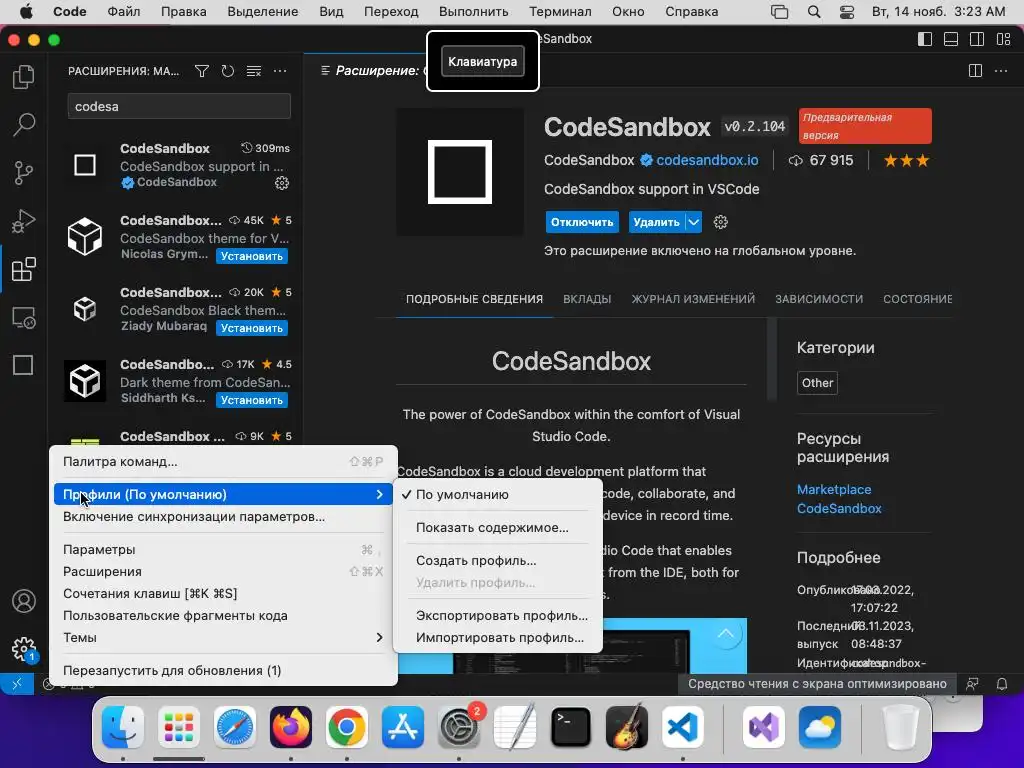1024x768 pixels.
Task: Select Палитра команд... menu item
Action: click(223, 462)
